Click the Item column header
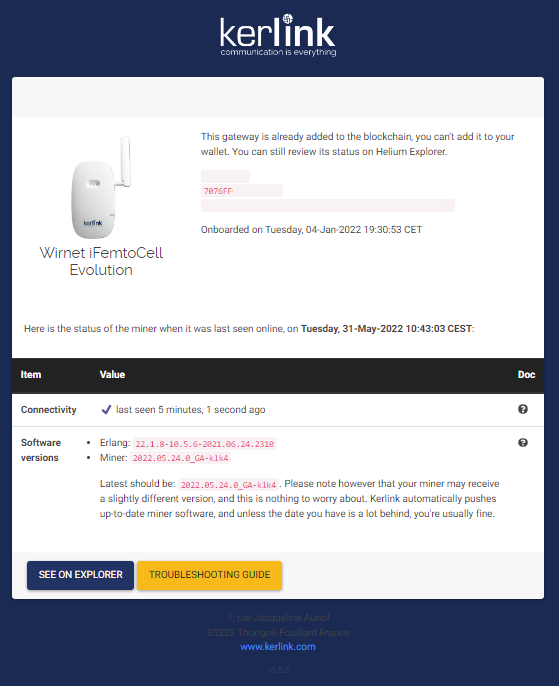The image size is (559, 686). (x=31, y=374)
